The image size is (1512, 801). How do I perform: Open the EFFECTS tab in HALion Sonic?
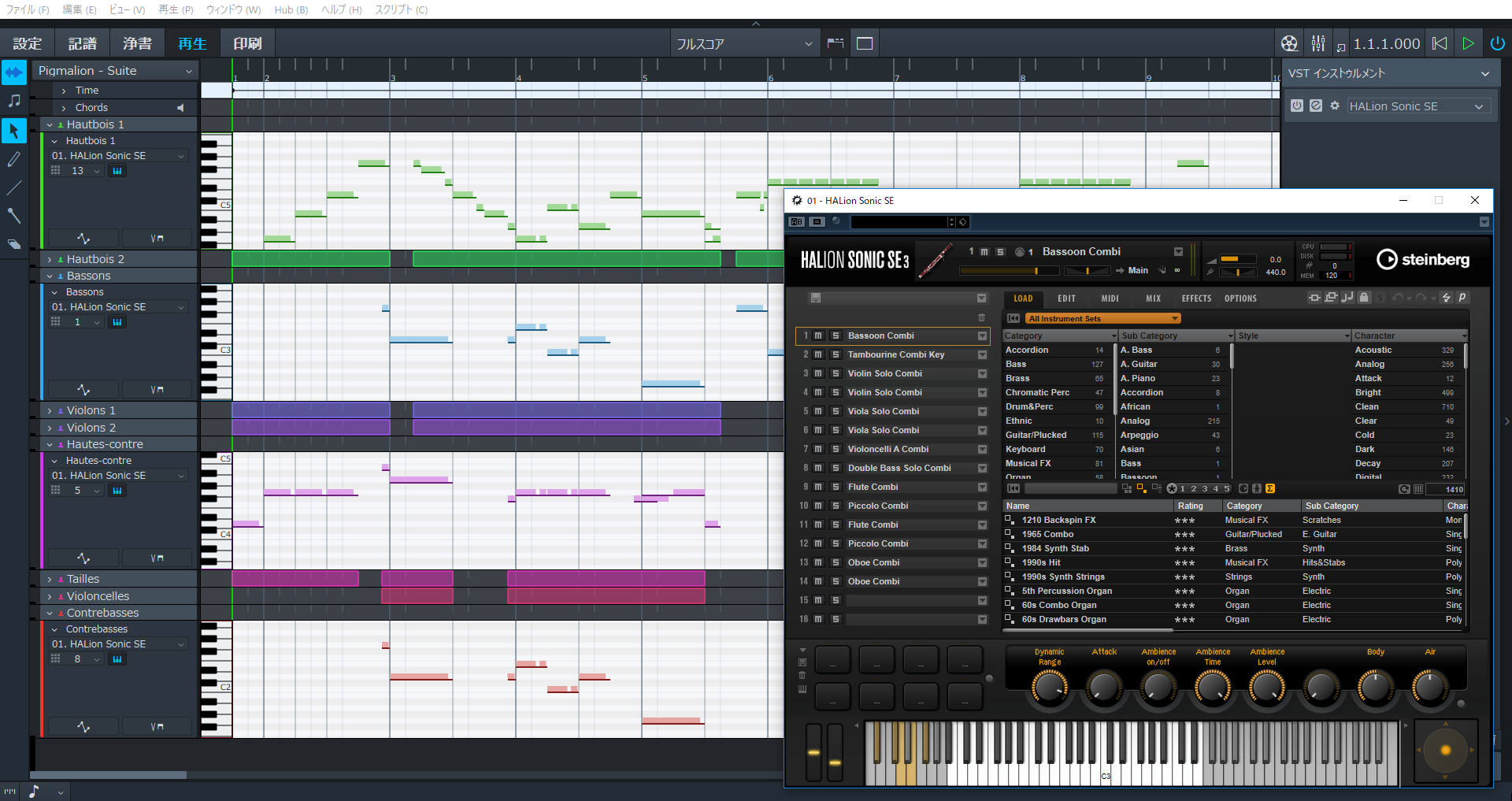[1196, 299]
